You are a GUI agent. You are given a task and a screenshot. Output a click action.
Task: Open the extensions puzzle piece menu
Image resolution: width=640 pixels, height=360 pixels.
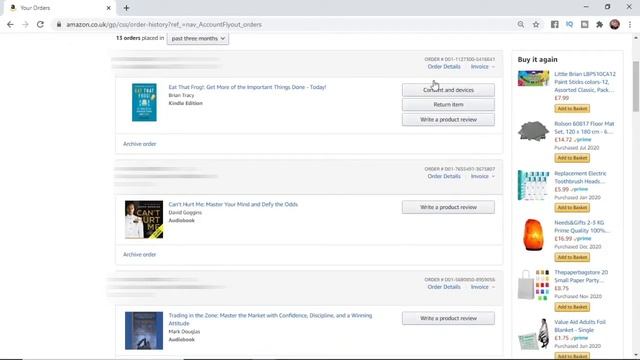point(600,24)
